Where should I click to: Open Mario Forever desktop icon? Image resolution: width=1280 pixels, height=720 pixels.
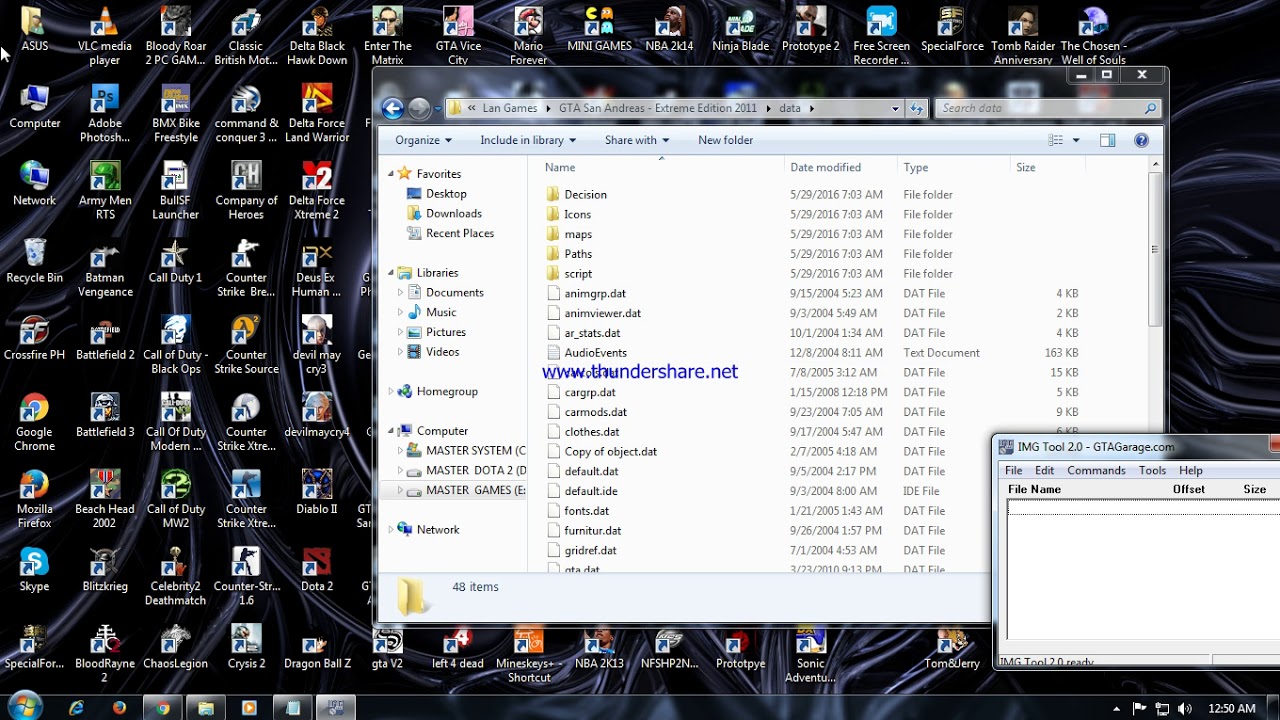click(x=528, y=36)
